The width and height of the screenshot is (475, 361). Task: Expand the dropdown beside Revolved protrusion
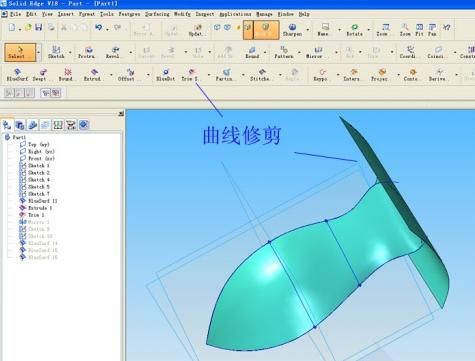(130, 52)
